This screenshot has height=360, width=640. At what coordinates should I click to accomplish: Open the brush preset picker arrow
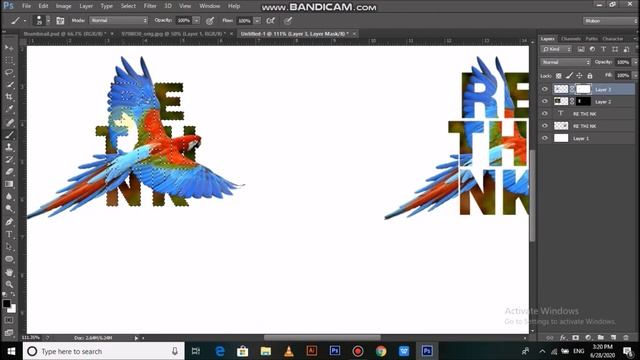[49, 20]
